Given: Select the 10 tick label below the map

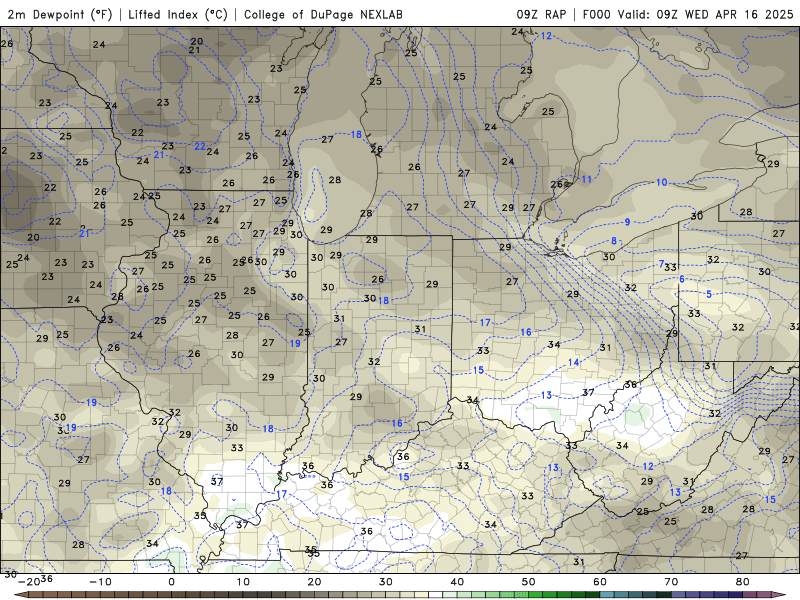Looking at the screenshot, I should point(243,582).
